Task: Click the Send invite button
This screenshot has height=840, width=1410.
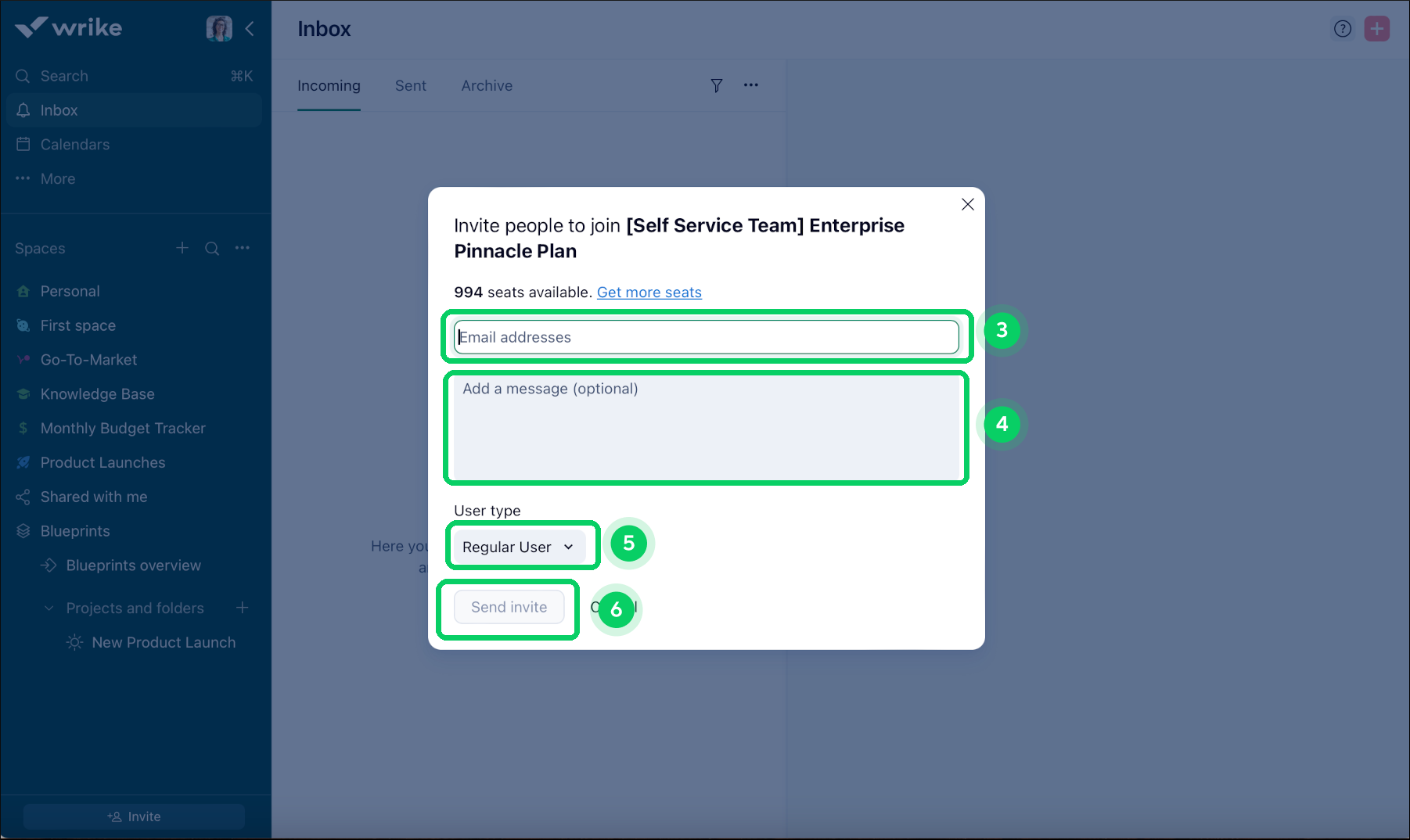Action: (x=509, y=607)
